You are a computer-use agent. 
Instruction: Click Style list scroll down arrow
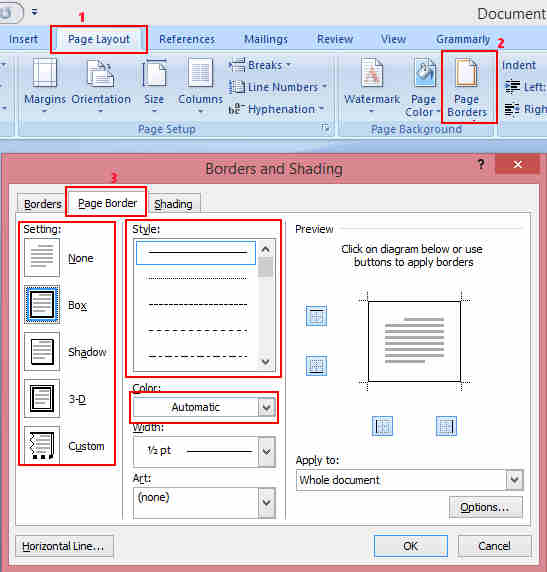click(x=266, y=362)
